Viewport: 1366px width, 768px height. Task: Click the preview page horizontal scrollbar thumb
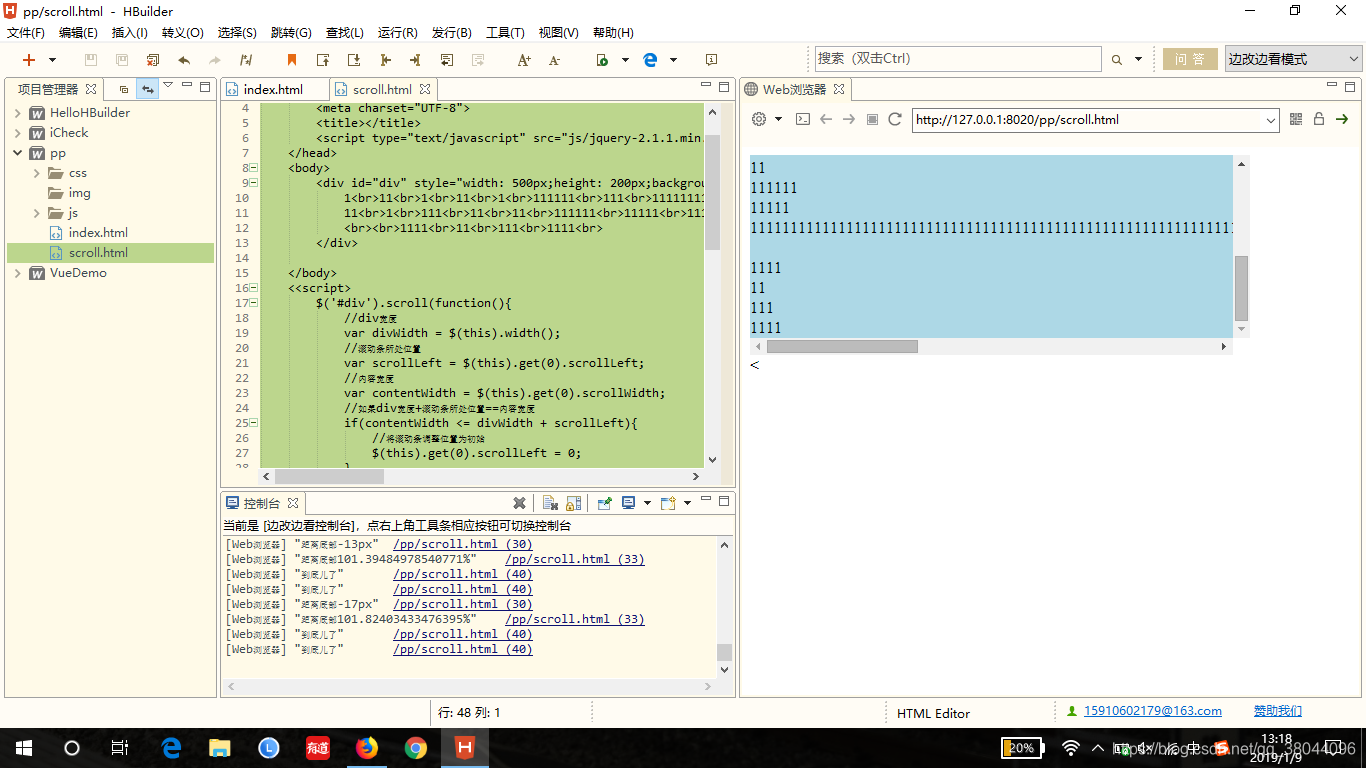coord(842,346)
